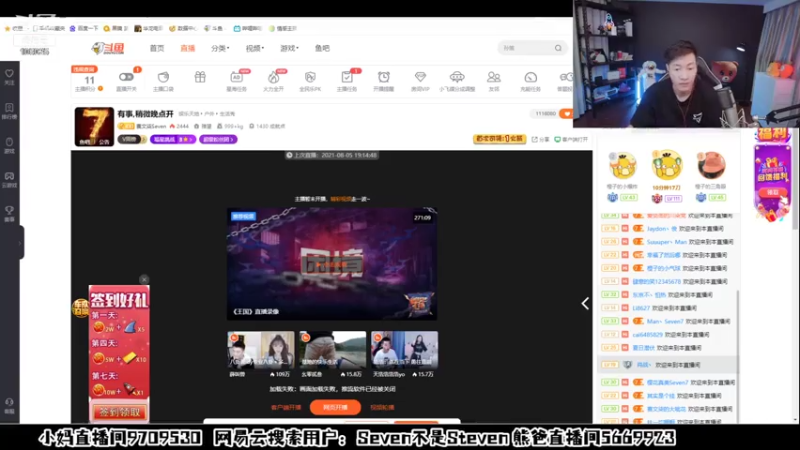The image size is (800, 450).
Task: Click the 签到领取 sign-in button
Action: [119, 412]
